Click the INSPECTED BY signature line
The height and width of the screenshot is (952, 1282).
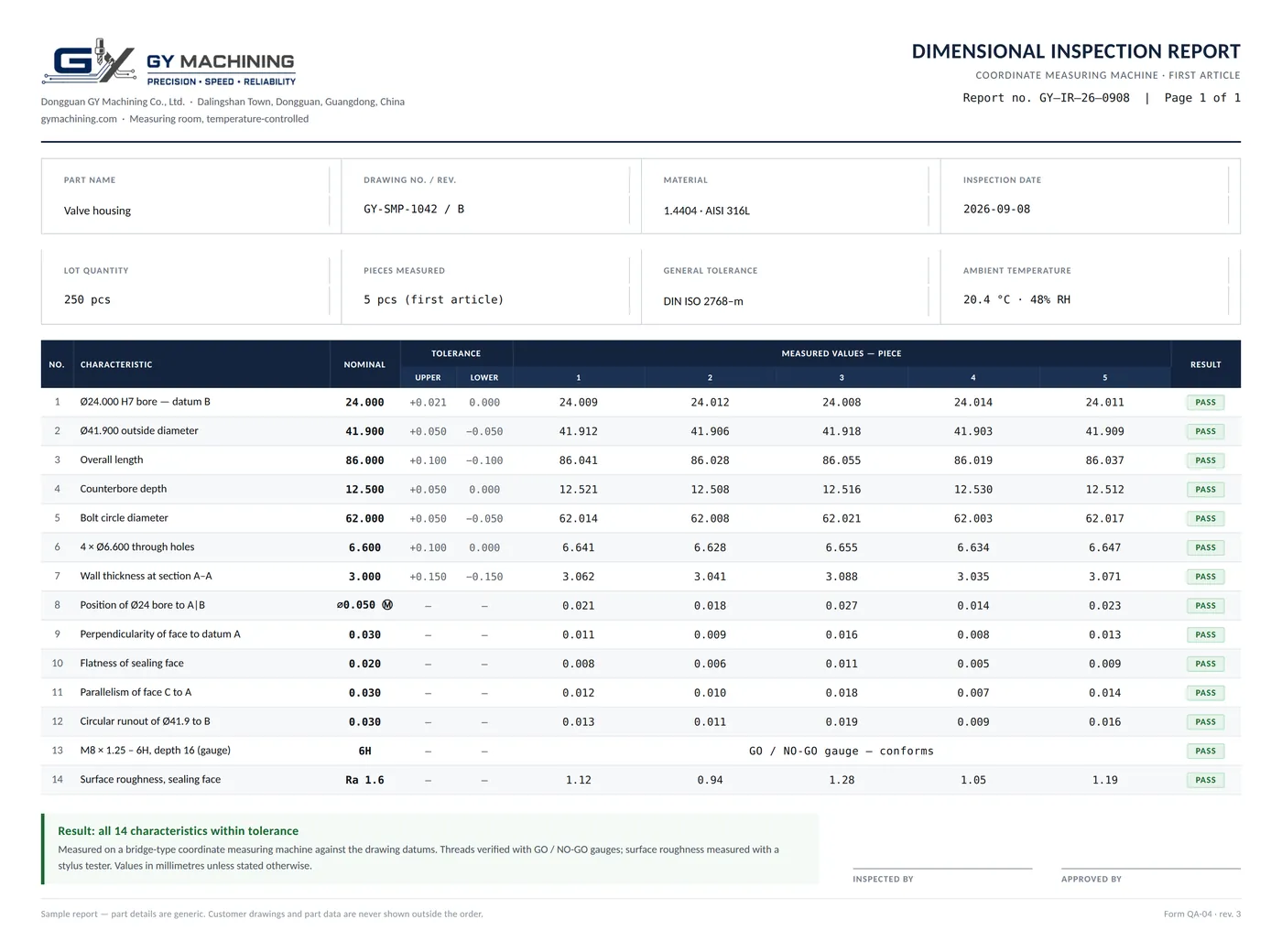[x=942, y=869]
